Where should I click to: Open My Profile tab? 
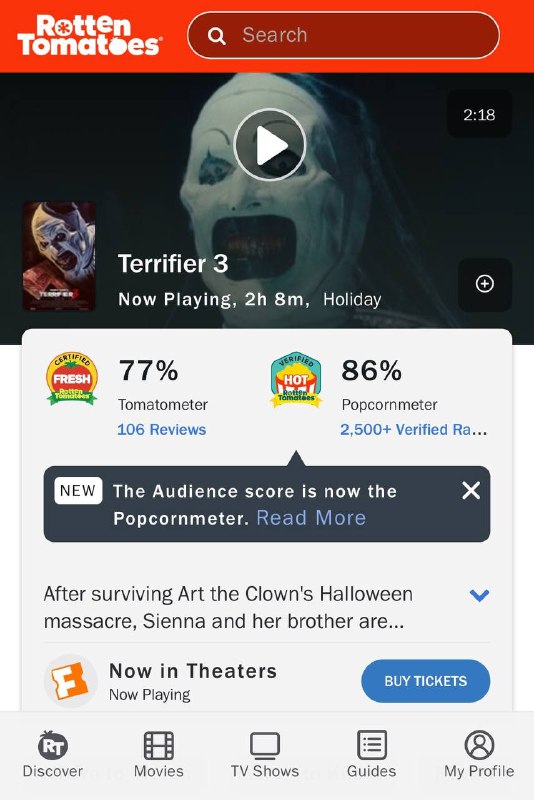(479, 754)
